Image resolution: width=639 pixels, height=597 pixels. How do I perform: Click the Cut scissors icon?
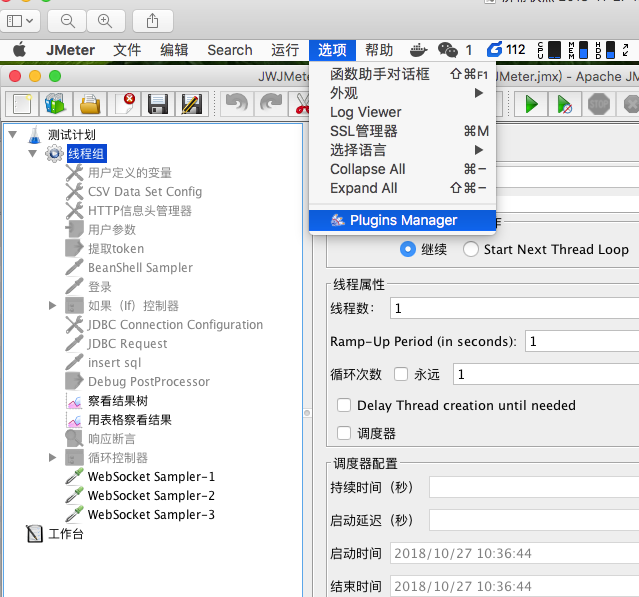[x=301, y=104]
